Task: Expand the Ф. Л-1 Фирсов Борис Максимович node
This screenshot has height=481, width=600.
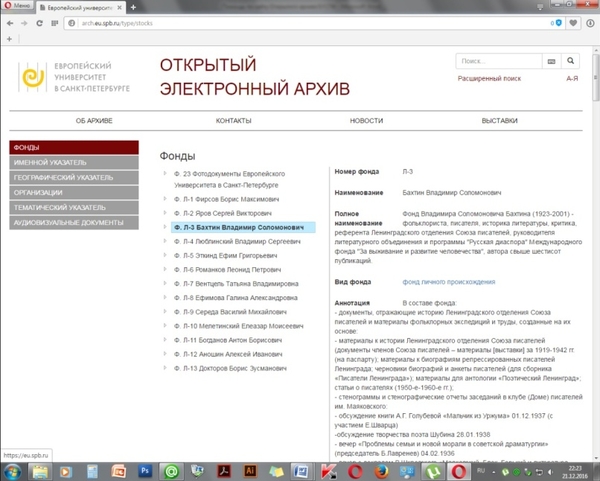Action: tap(166, 199)
